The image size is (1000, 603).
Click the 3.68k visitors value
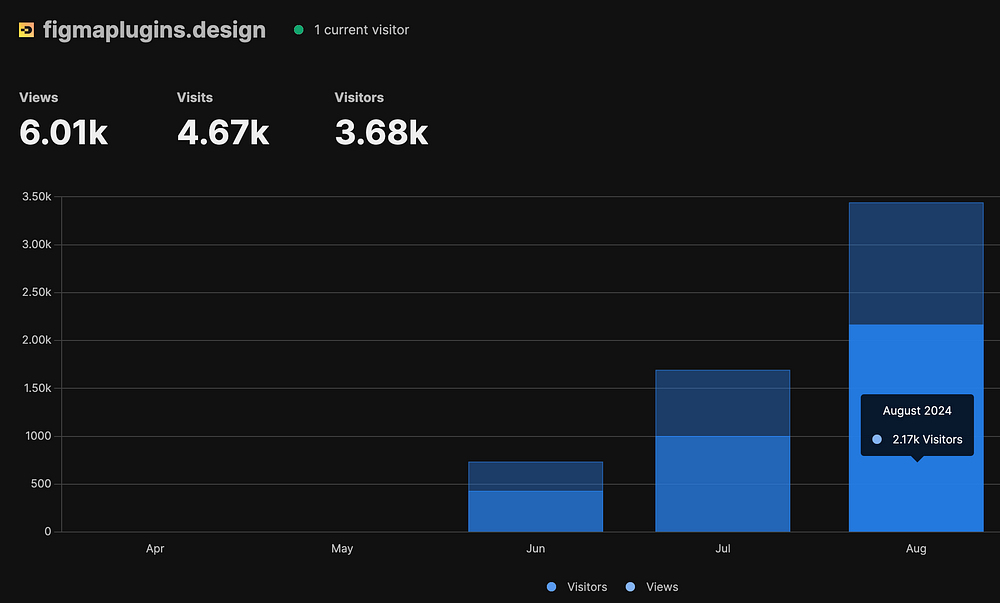click(381, 132)
